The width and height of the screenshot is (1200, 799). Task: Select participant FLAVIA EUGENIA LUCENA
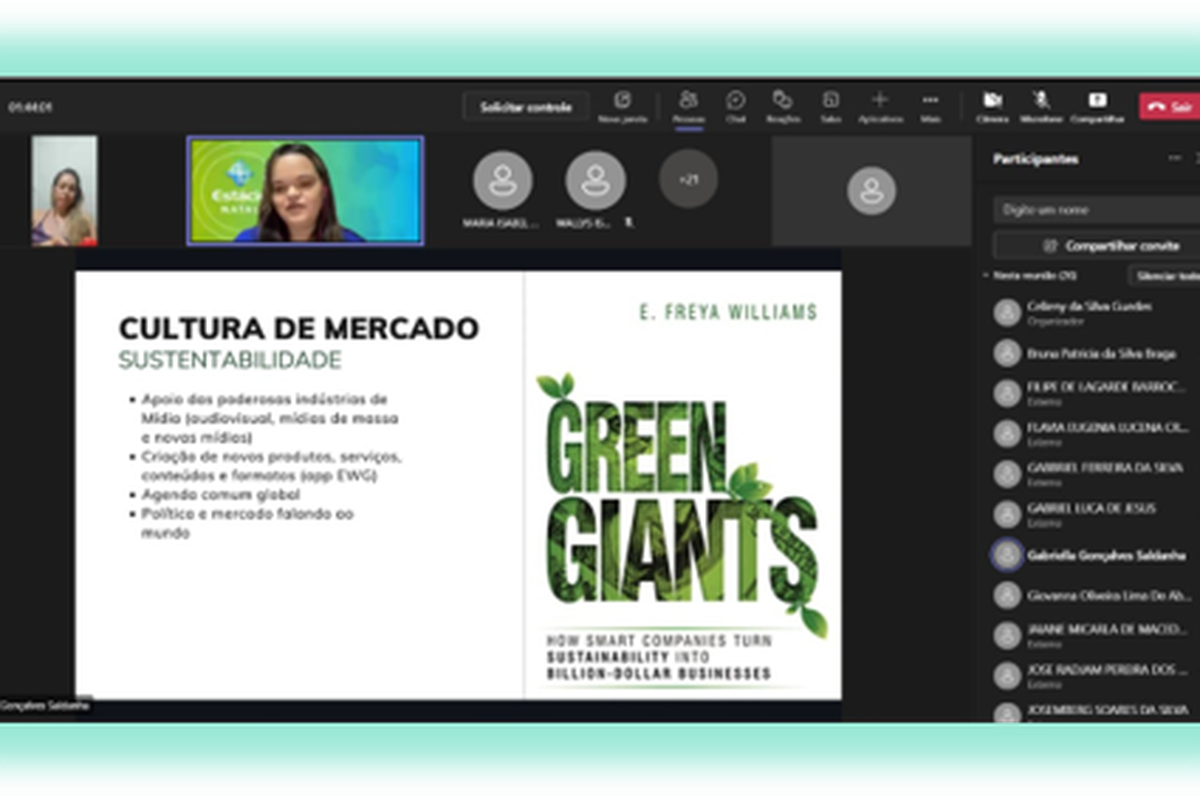(x=1094, y=433)
